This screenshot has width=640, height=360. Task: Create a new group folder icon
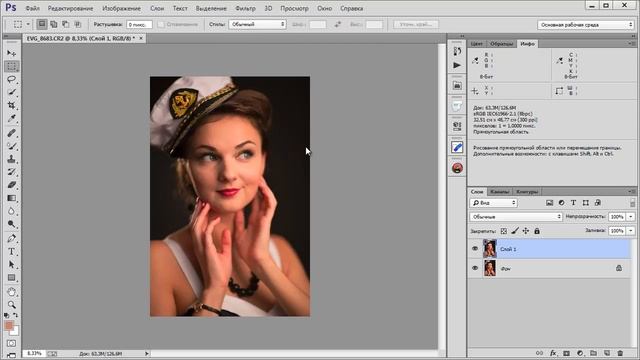click(593, 353)
